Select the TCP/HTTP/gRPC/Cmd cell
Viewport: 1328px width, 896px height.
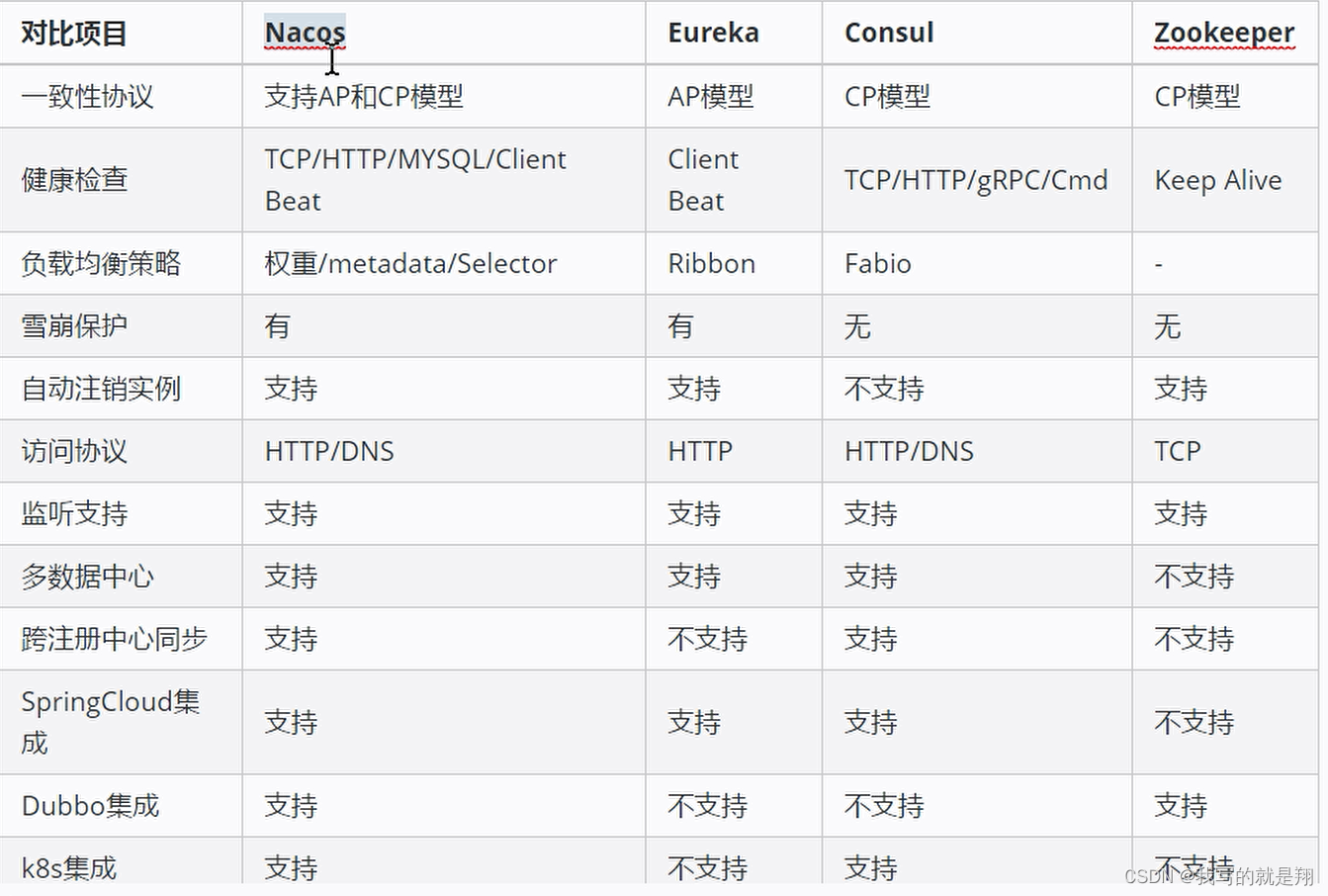click(976, 180)
